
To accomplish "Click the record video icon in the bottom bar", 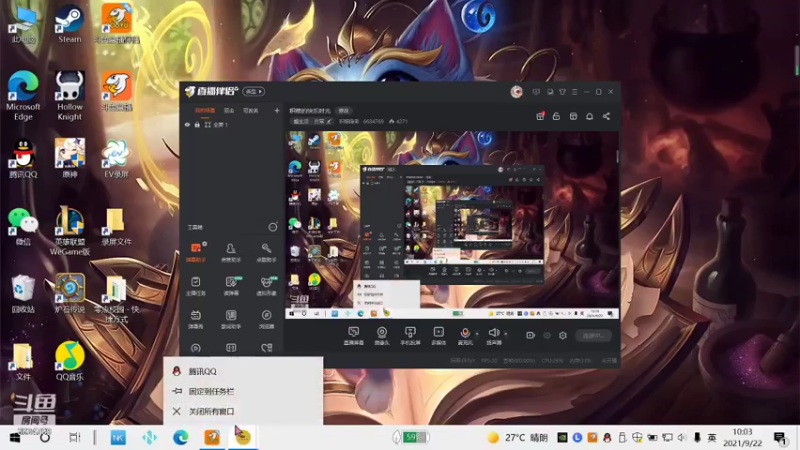I will tap(531, 336).
